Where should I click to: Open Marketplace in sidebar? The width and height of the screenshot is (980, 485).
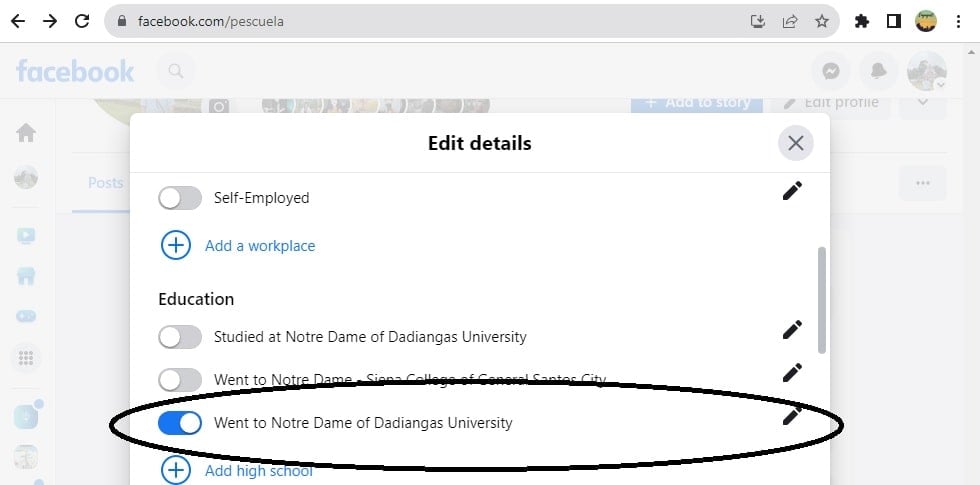(x=26, y=276)
